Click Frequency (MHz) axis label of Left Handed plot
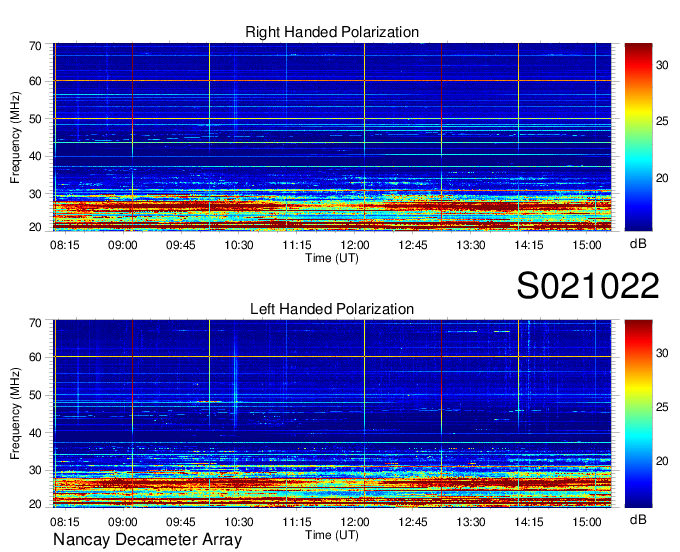The width and height of the screenshot is (680, 552). (15, 414)
